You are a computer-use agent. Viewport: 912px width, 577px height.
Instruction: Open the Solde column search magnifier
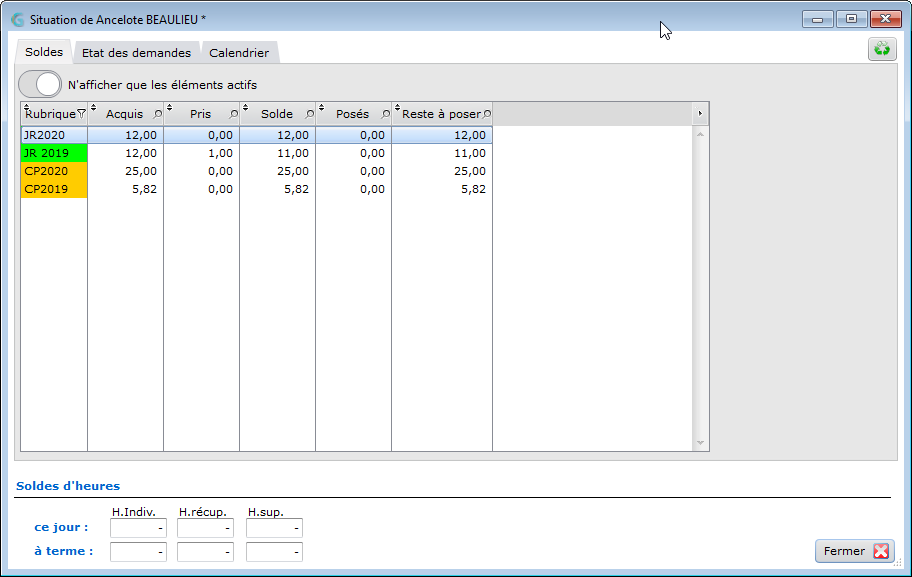(x=309, y=114)
